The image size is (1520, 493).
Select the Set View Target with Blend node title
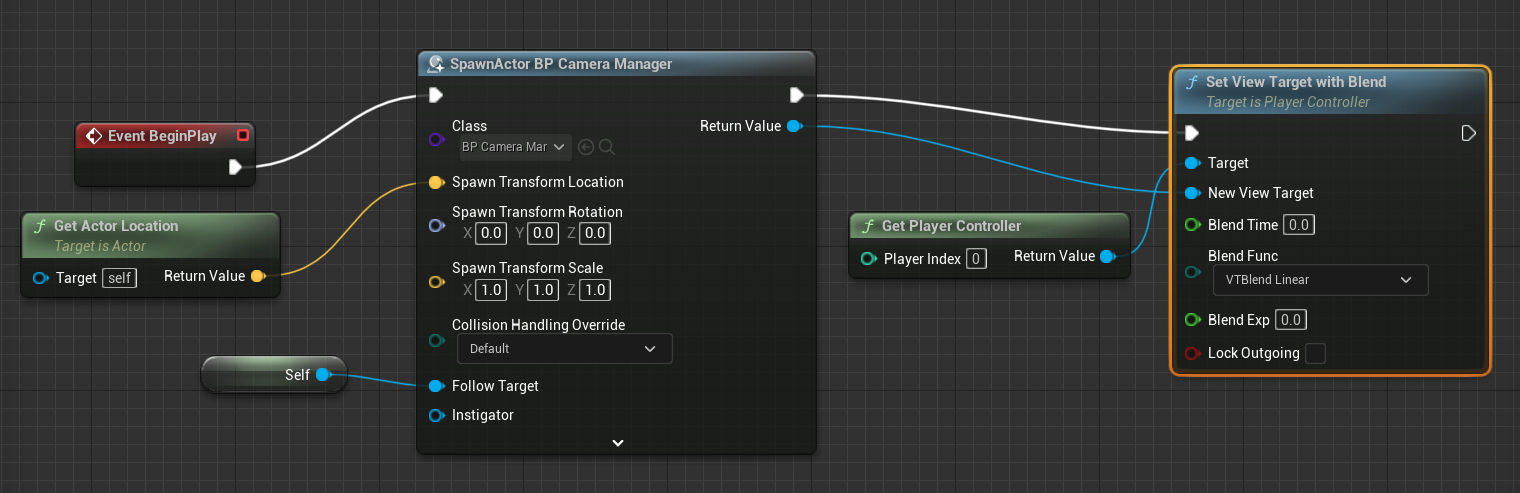pyautogui.click(x=1296, y=82)
